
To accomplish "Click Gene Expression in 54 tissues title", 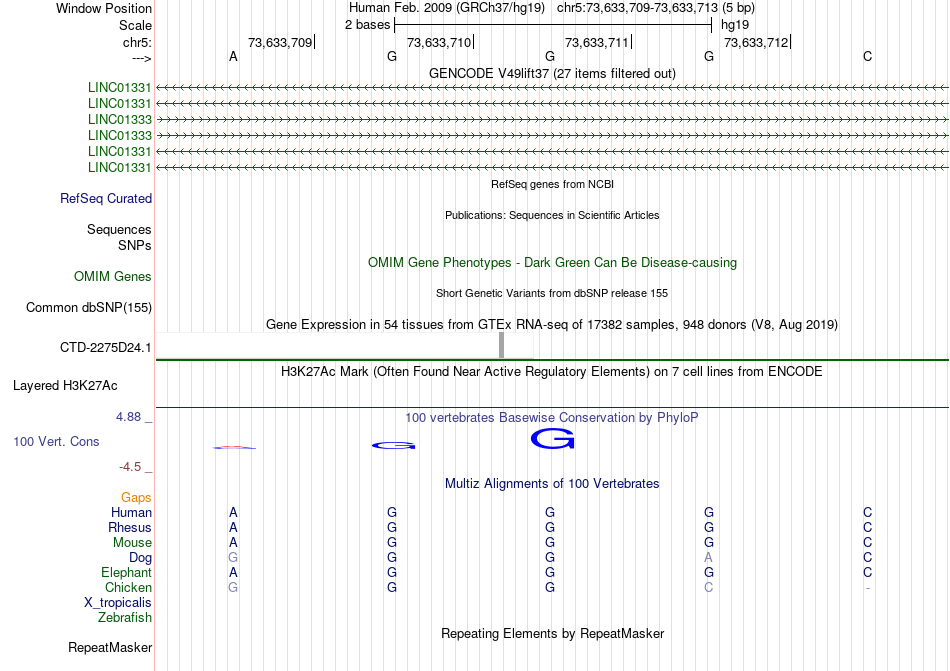I will coord(552,325).
